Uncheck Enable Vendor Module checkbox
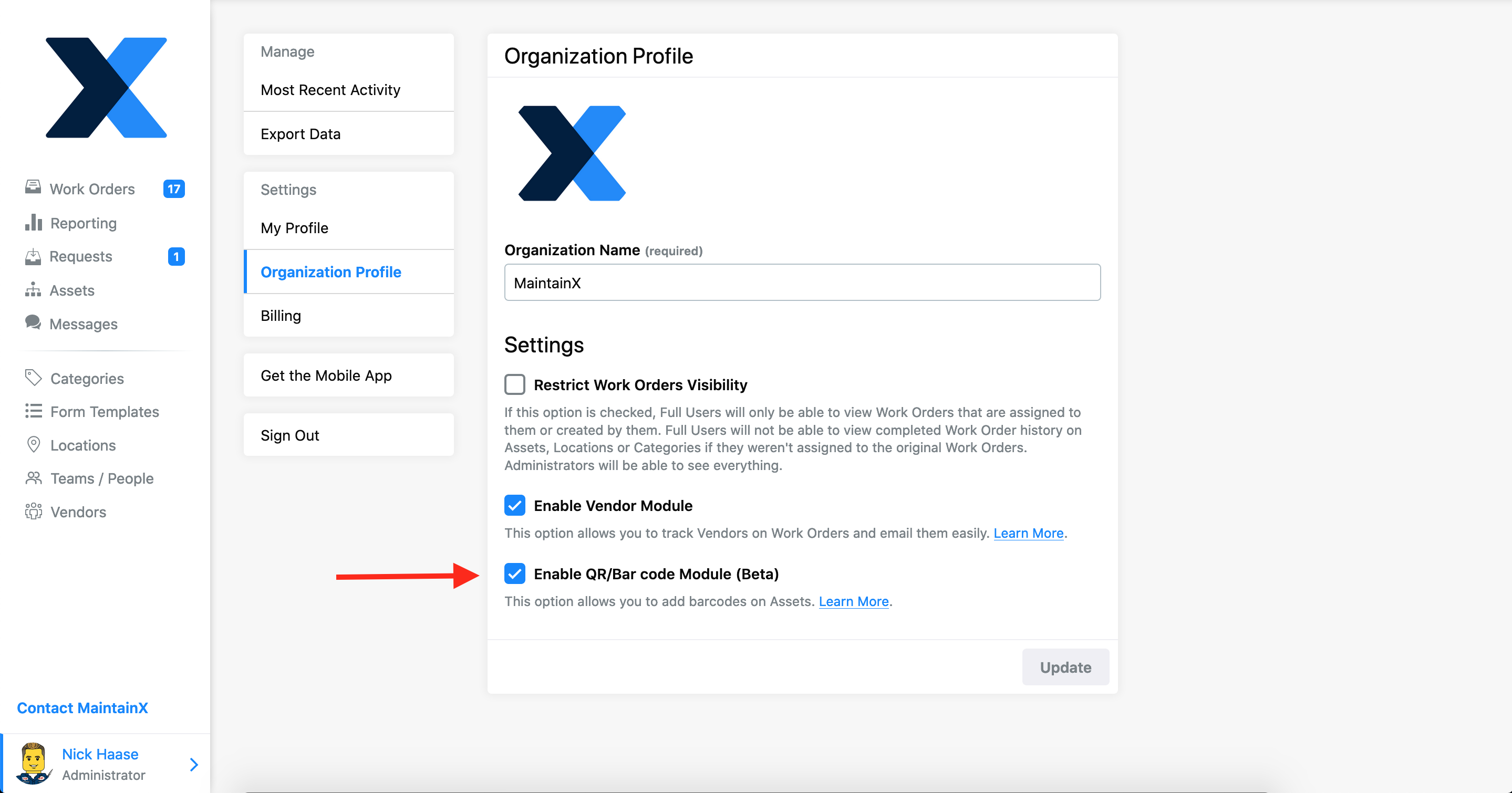Viewport: 1512px width, 793px height. tap(515, 506)
